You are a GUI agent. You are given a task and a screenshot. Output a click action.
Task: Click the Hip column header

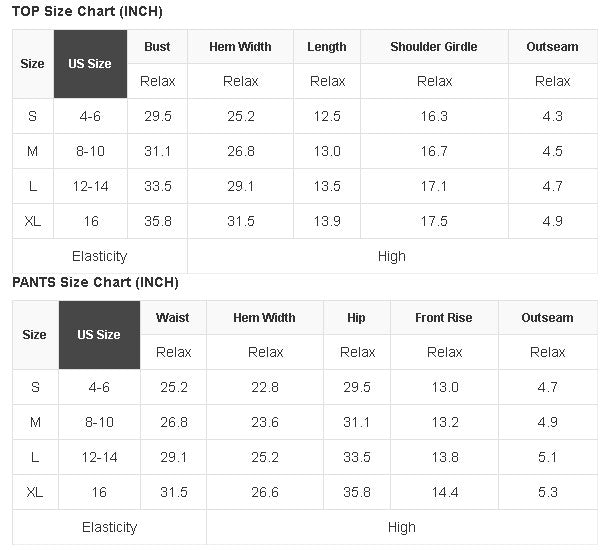357,318
